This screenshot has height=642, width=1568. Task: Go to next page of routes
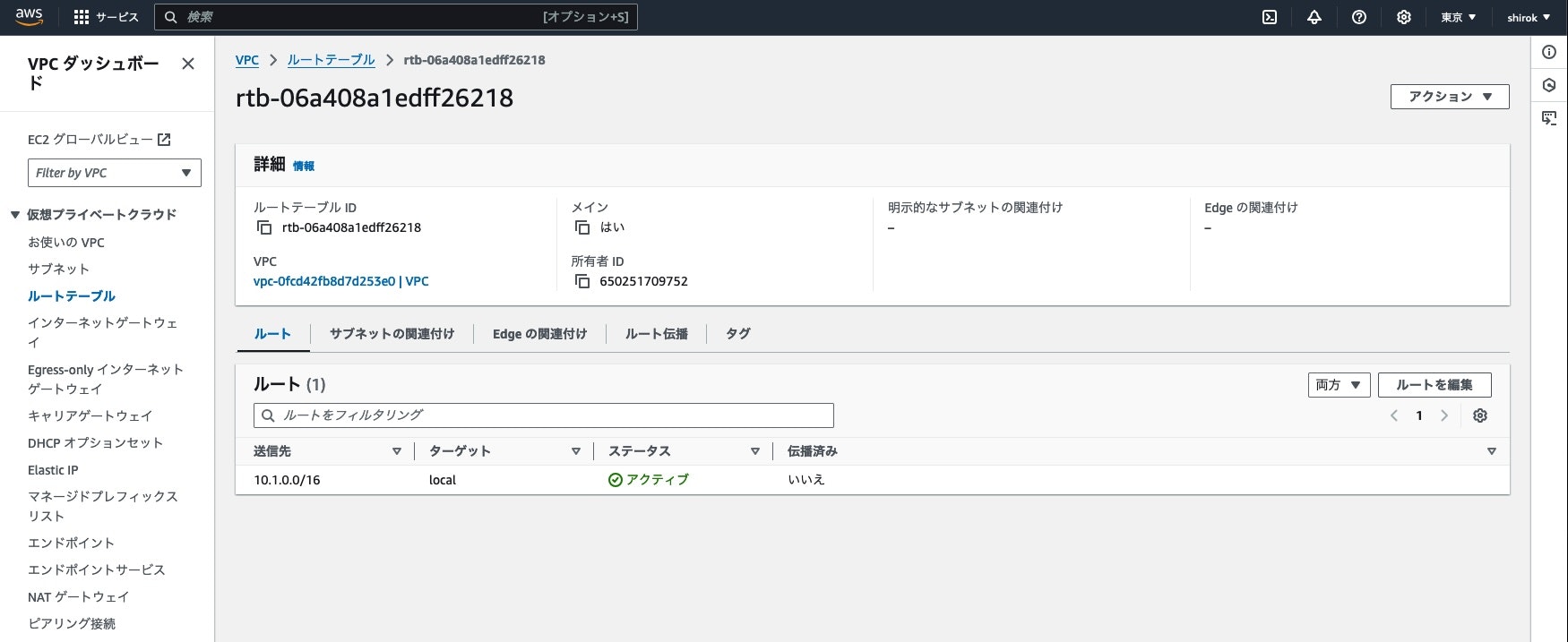tap(1444, 415)
